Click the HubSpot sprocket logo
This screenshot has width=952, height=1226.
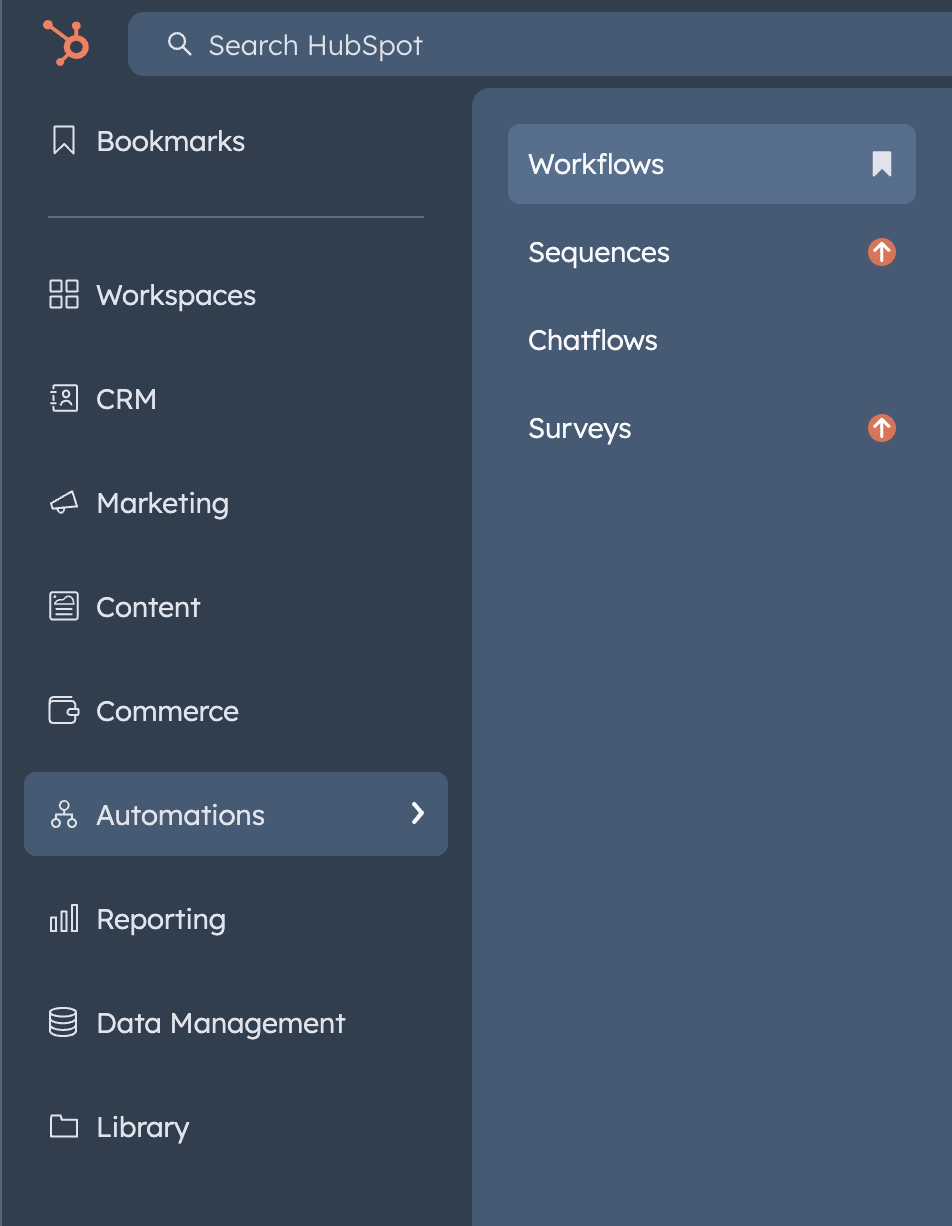(x=66, y=43)
